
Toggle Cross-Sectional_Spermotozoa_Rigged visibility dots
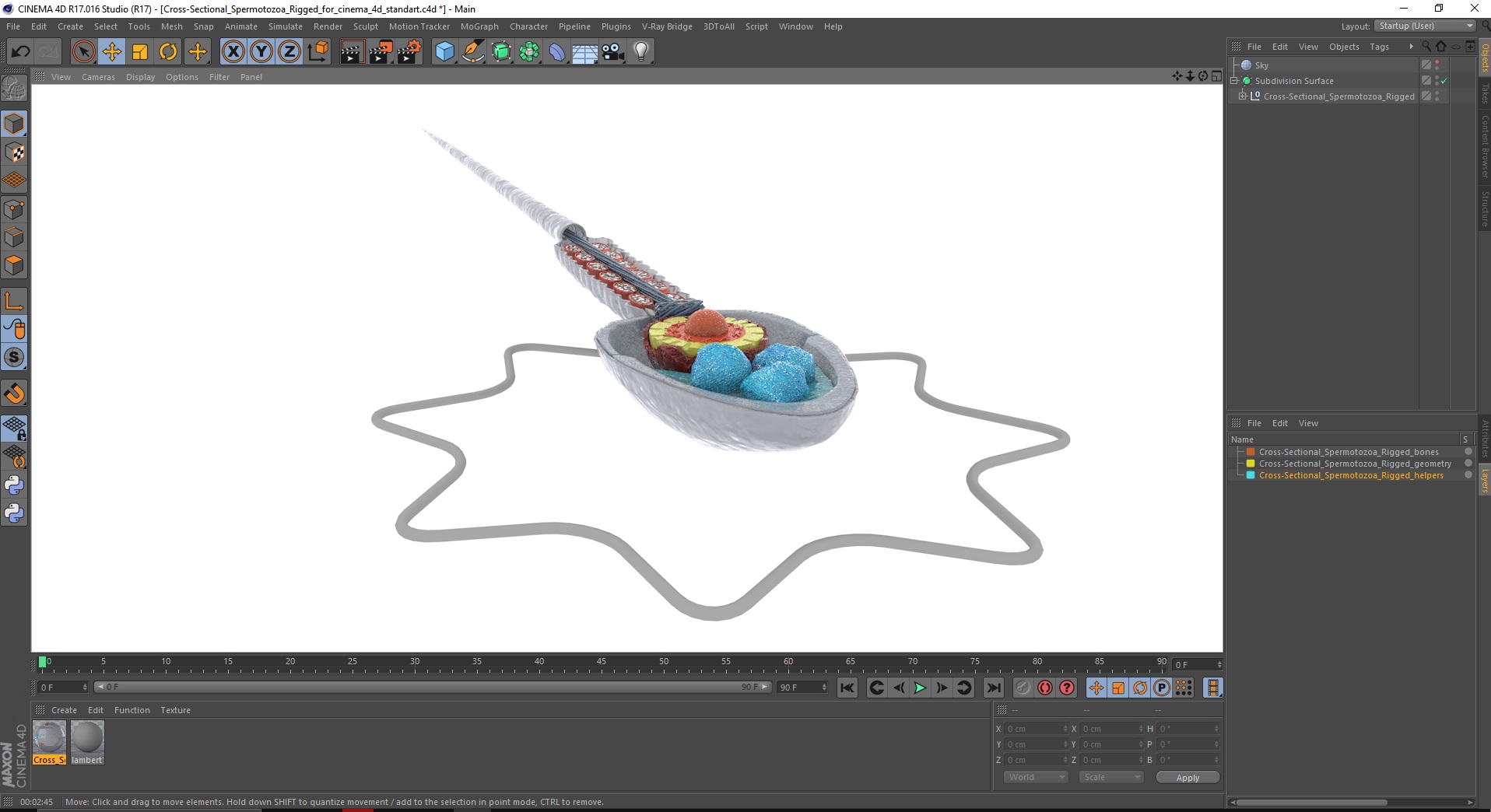[x=1437, y=96]
